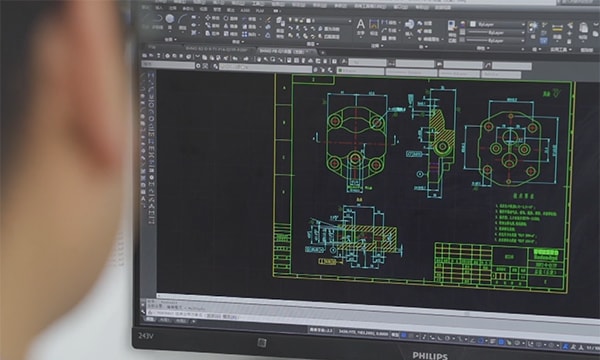The image size is (600, 360).
Task: Select the Circle drawing tool in ribbon
Action: pos(170,18)
